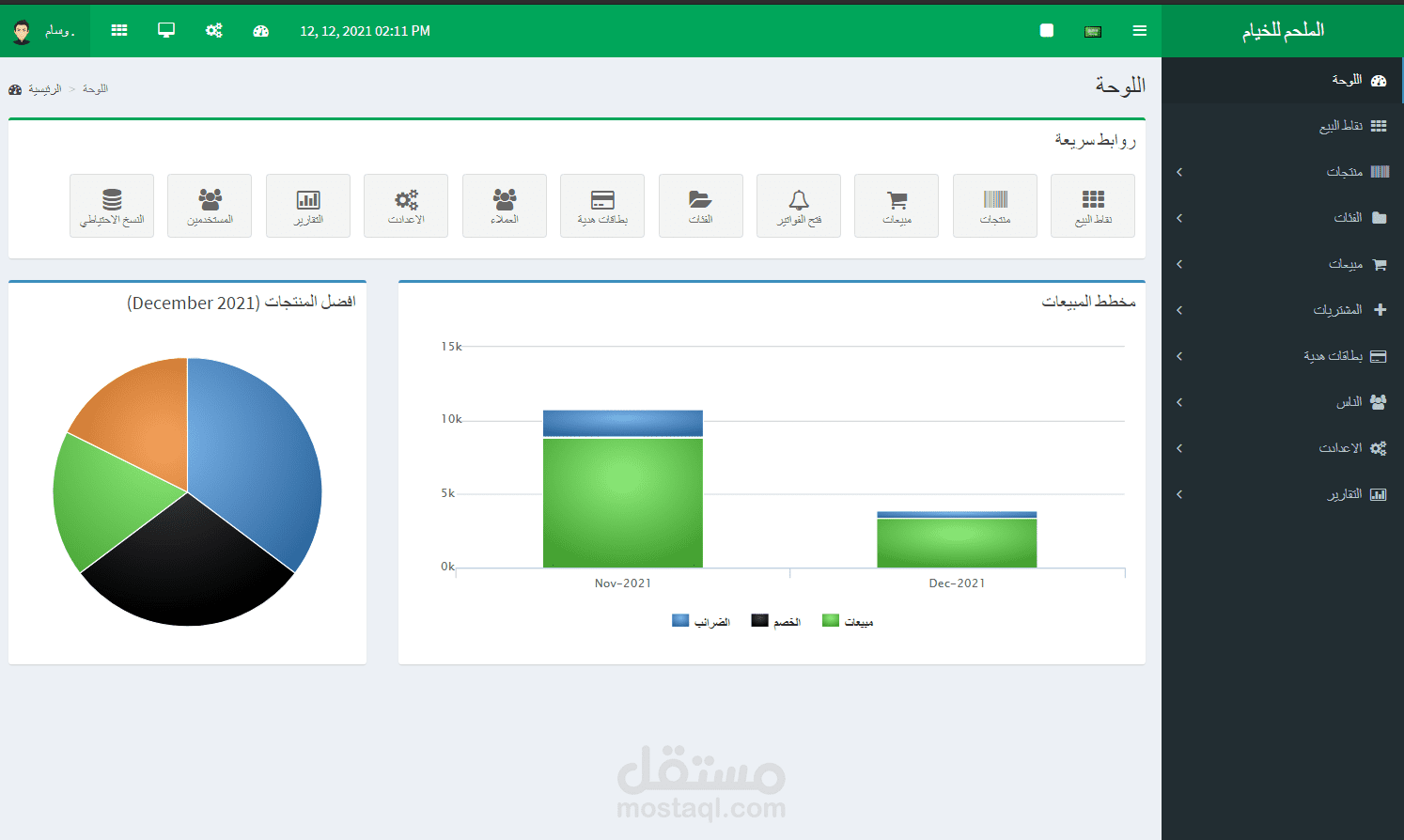
Task: Expand the المشتريات sidebar menu chevron
Action: [1179, 310]
